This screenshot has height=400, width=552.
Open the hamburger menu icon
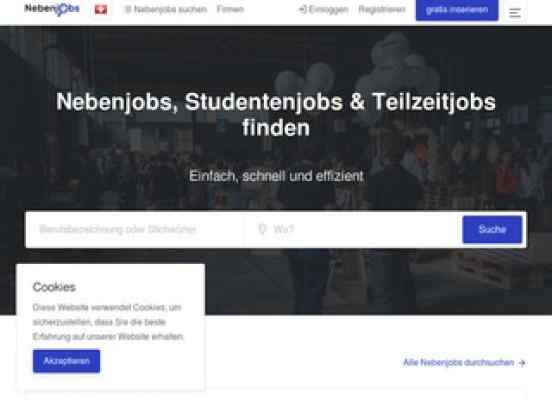(515, 13)
